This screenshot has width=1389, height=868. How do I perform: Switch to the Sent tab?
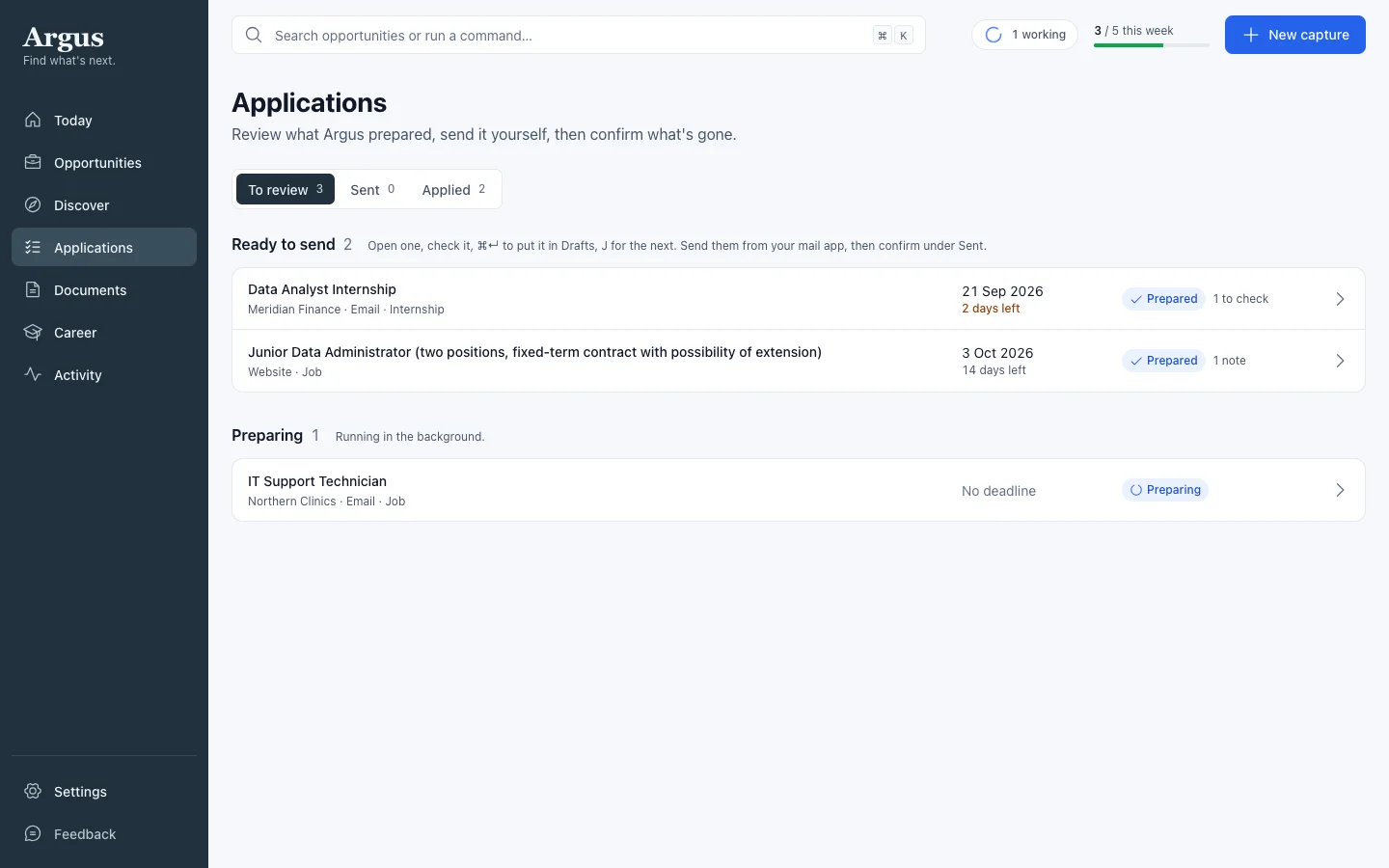(372, 189)
